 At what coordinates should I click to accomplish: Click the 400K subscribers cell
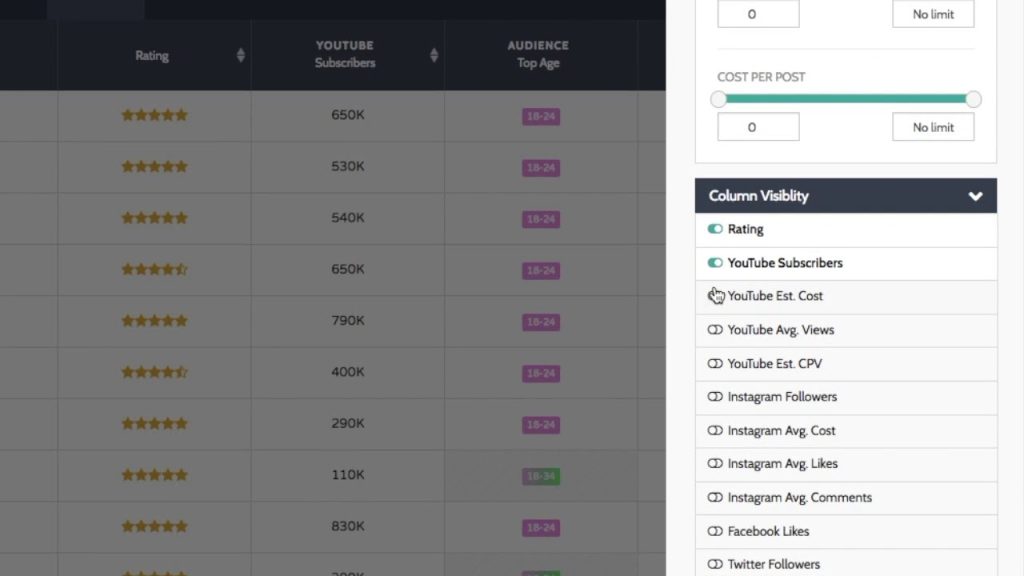347,372
